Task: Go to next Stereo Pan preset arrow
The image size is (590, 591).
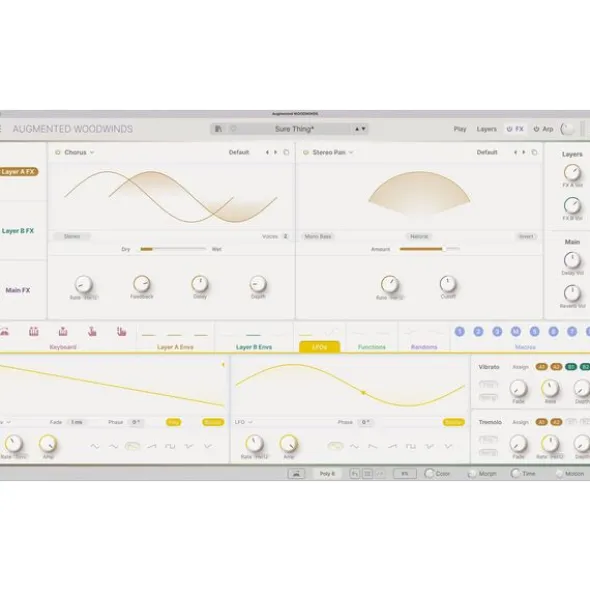Action: (x=524, y=152)
